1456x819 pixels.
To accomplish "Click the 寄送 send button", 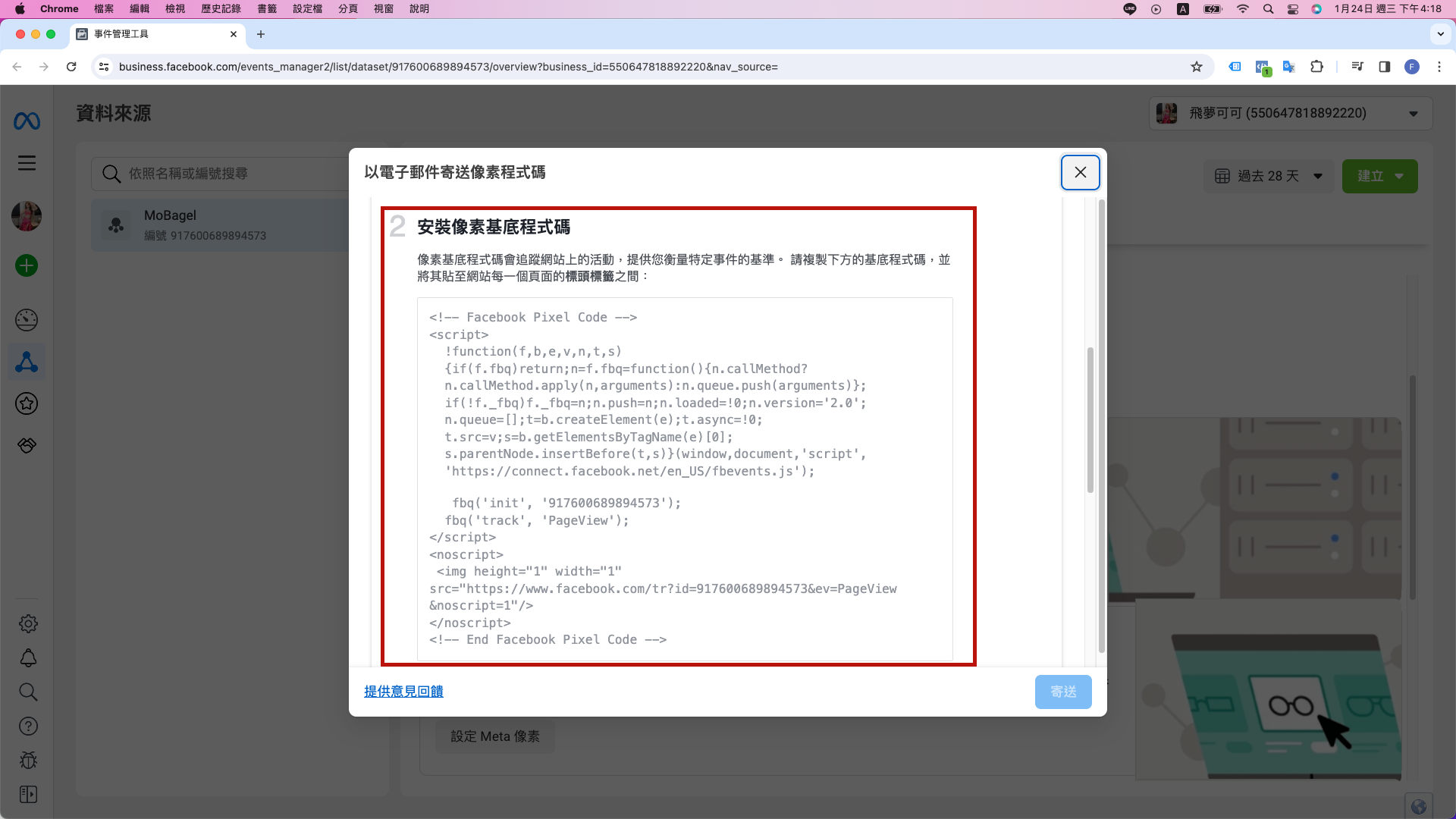I will click(x=1063, y=692).
